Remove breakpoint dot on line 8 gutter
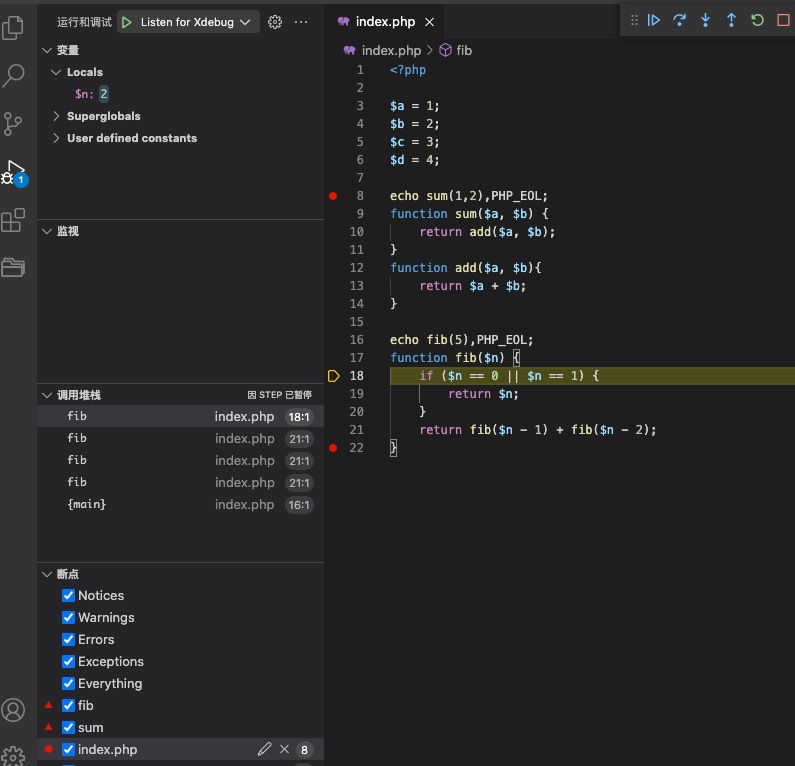Screen dimensions: 795x766 333,196
